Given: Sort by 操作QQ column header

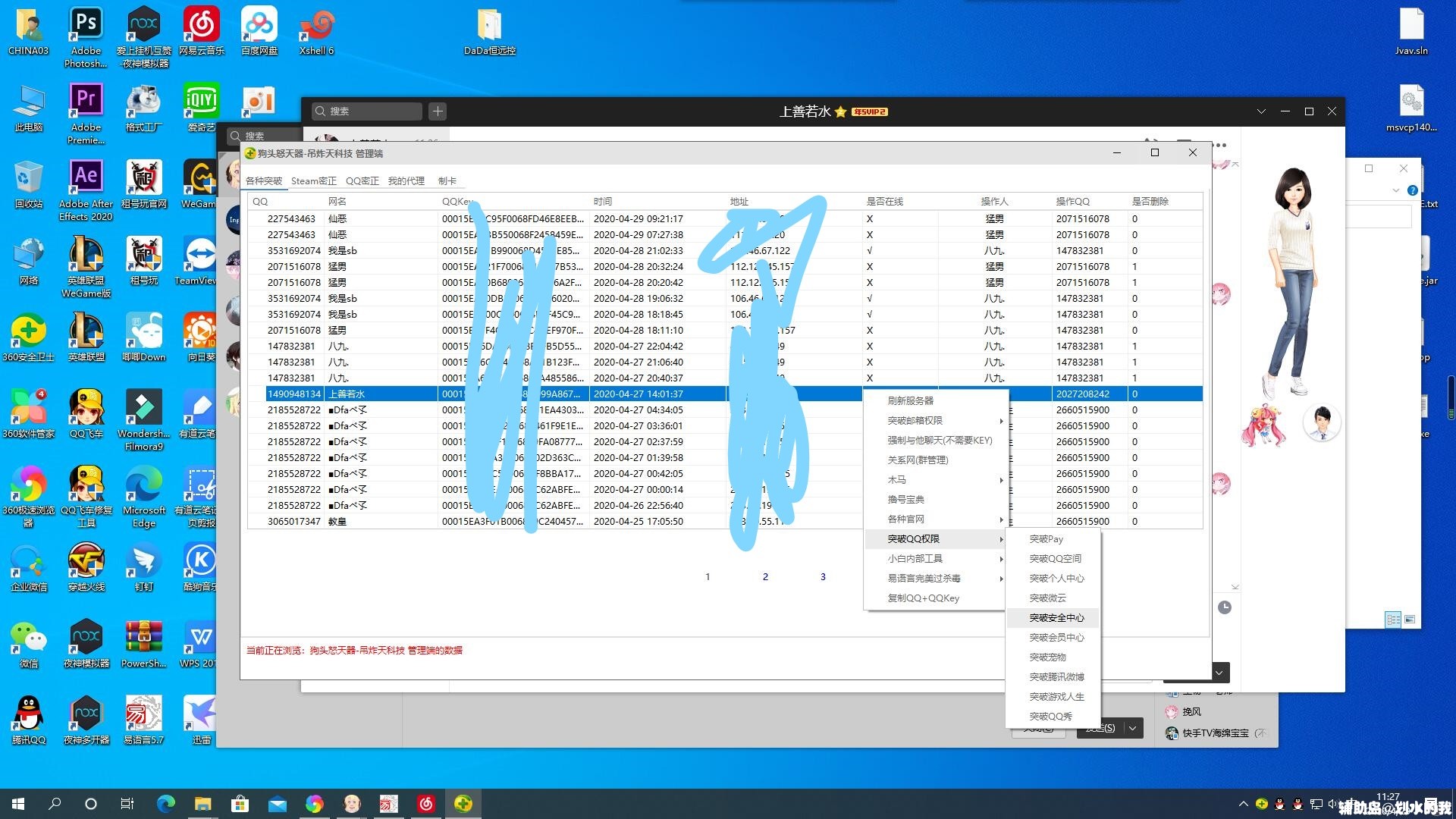Looking at the screenshot, I should pos(1090,201).
